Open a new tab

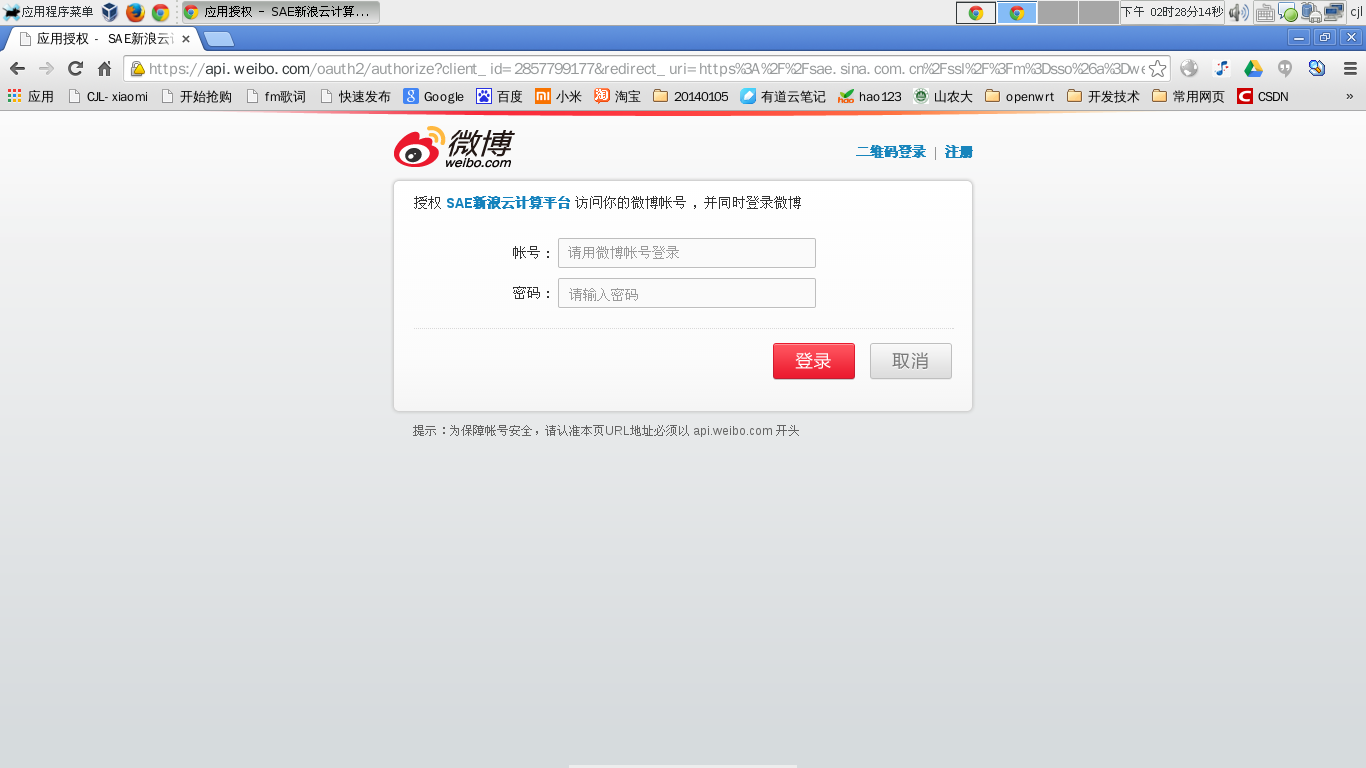218,39
